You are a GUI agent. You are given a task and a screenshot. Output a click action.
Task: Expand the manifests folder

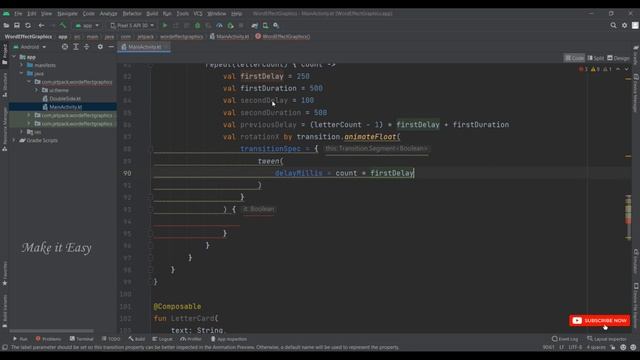click(x=22, y=65)
